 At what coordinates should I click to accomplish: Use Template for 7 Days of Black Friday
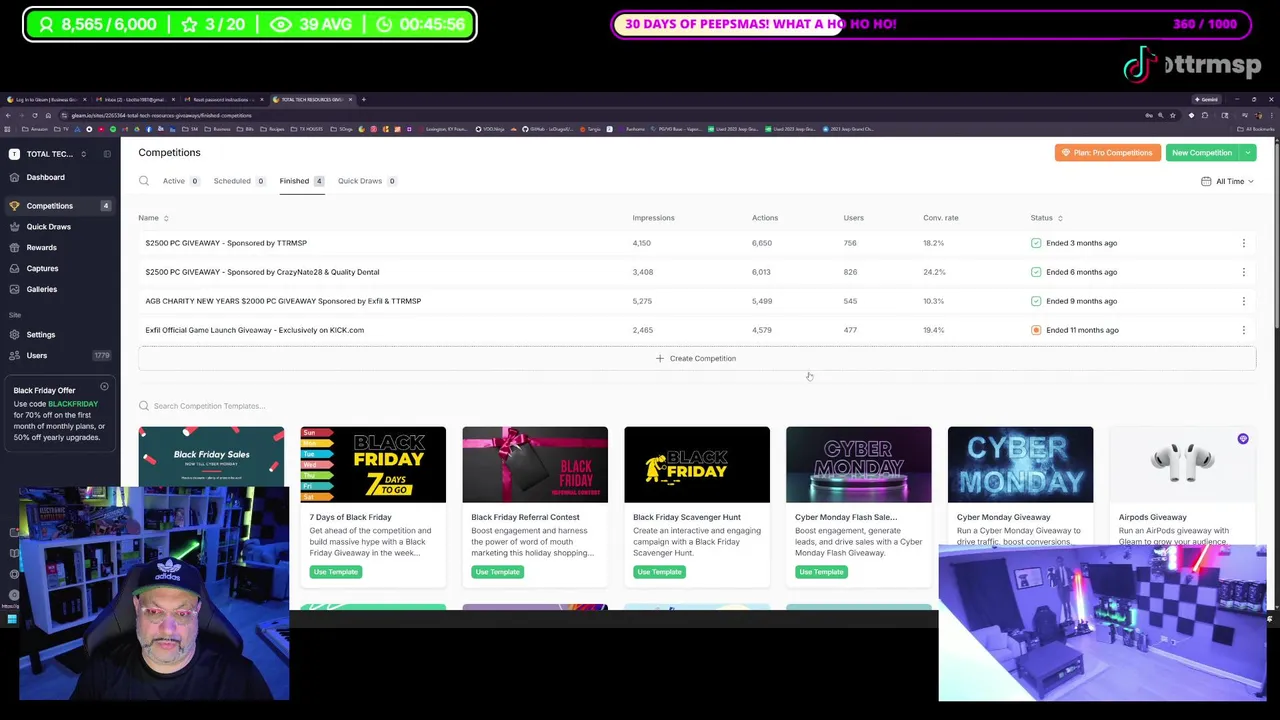click(335, 572)
